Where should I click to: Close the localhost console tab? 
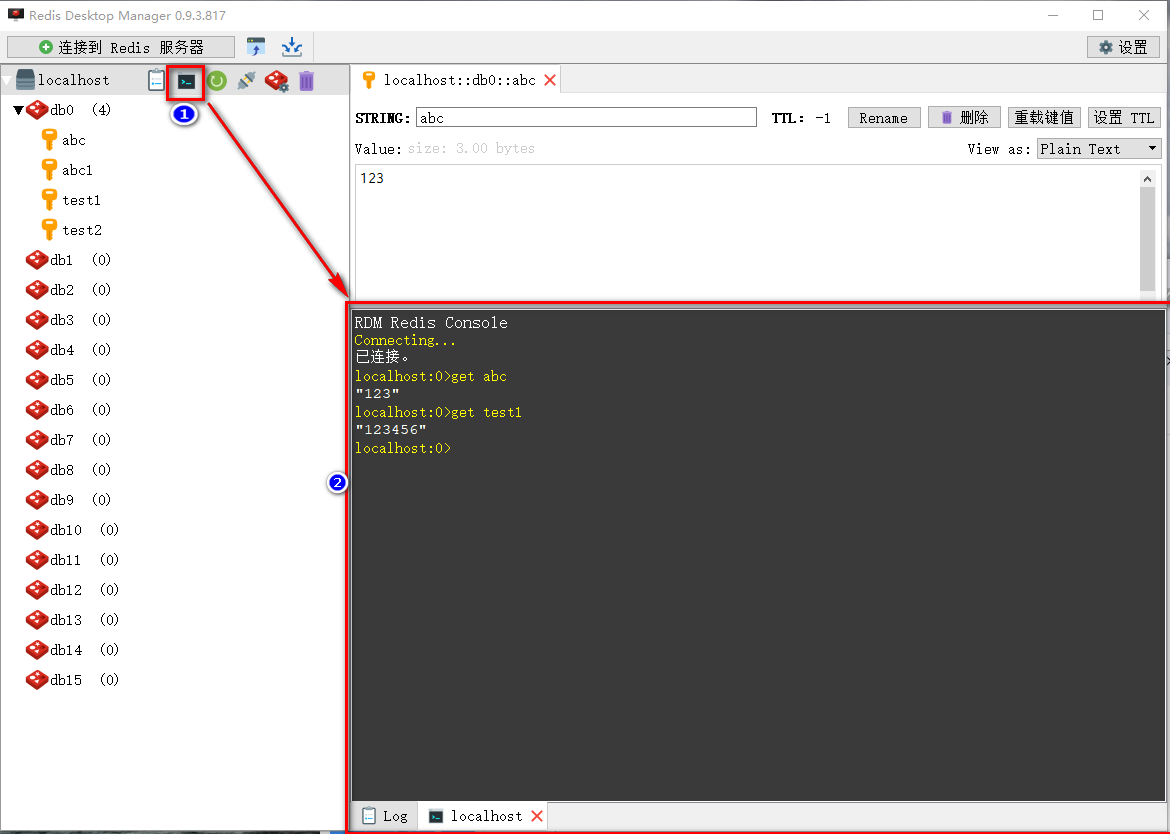tap(536, 816)
